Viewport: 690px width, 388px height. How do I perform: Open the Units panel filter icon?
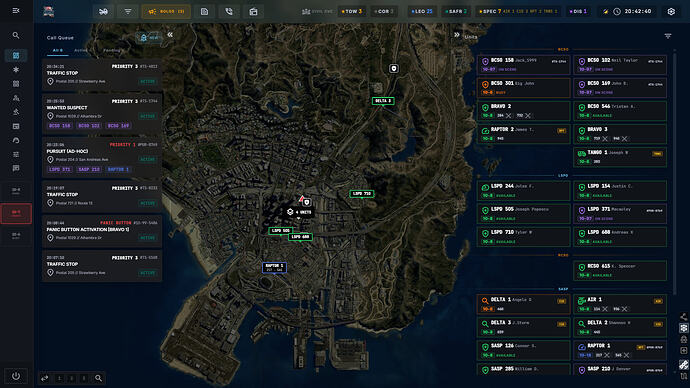click(668, 36)
